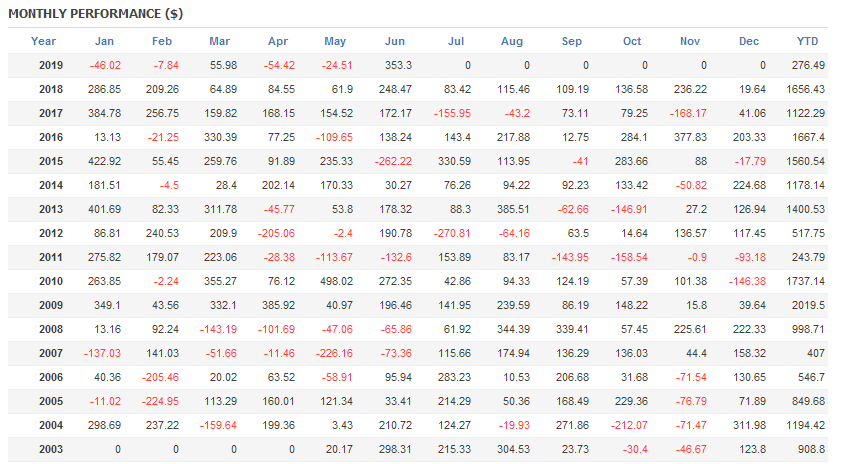Select the May 2010 value 498.02
This screenshot has width=842, height=464.
tap(335, 281)
